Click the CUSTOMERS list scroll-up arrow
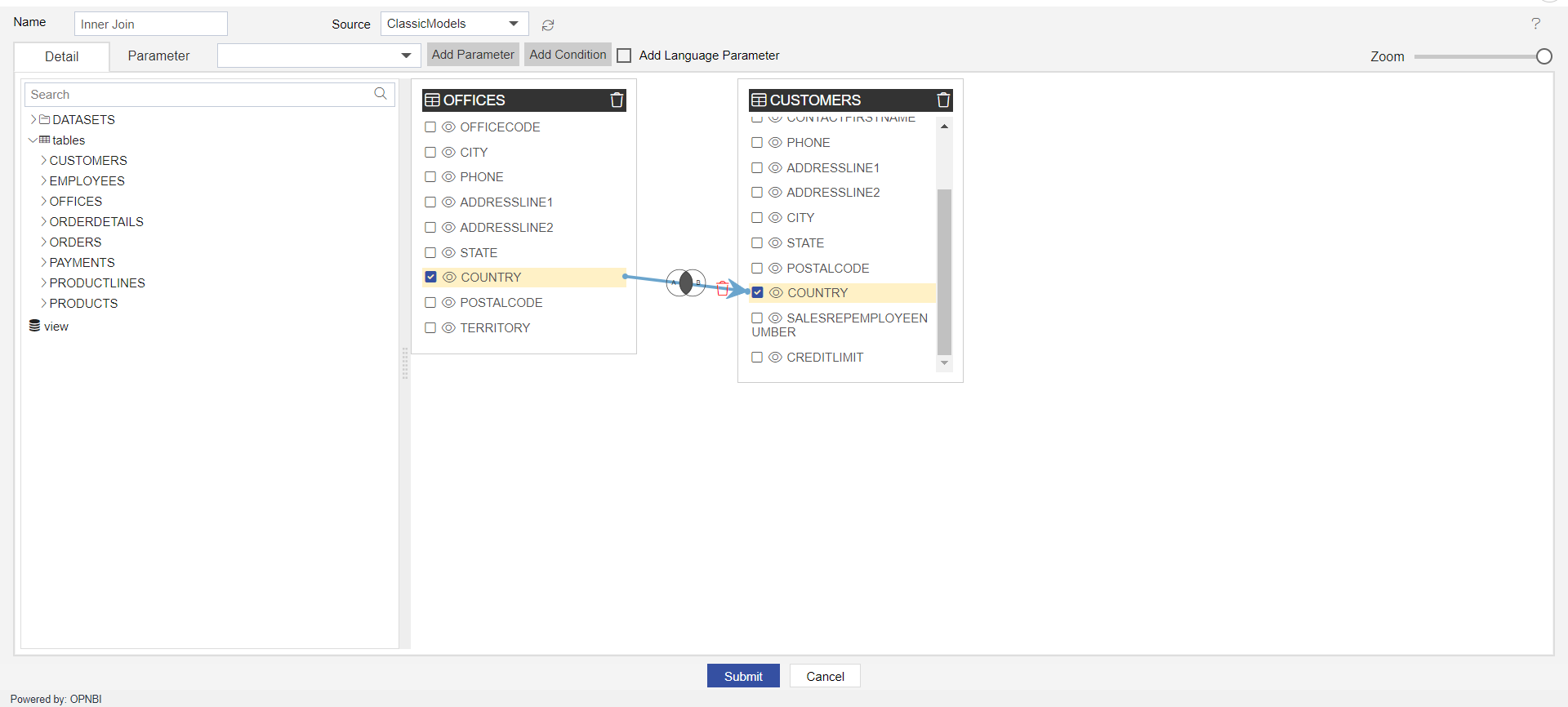This screenshot has width=1568, height=707. (944, 126)
